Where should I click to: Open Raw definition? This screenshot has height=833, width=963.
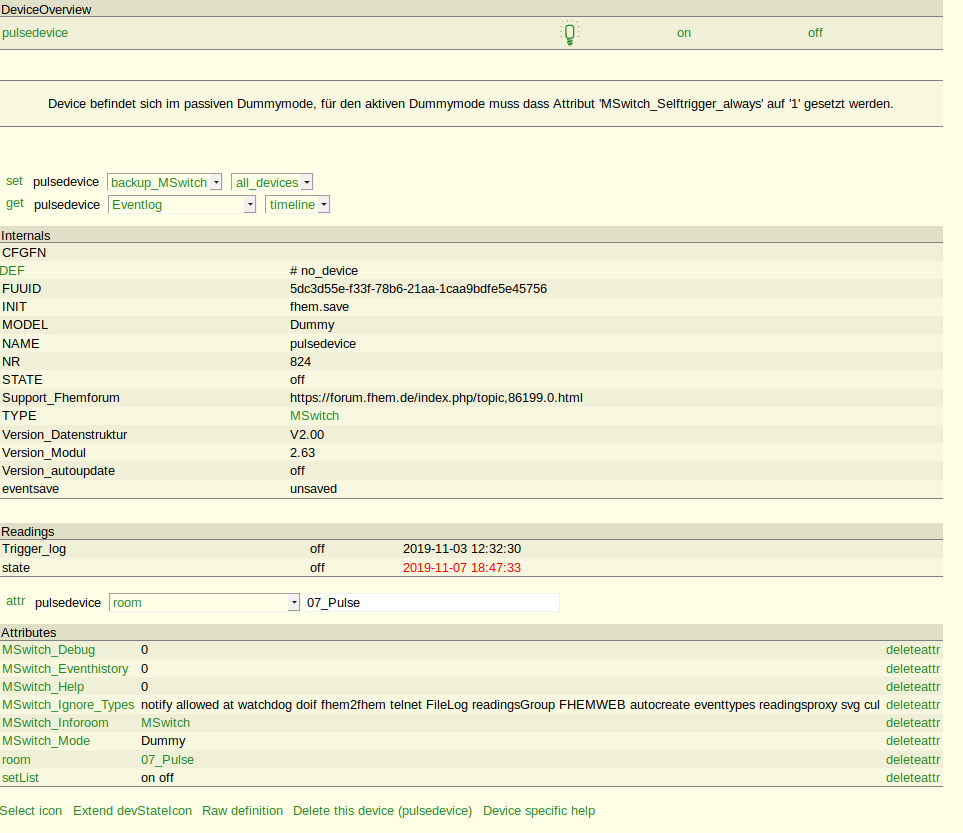point(243,811)
